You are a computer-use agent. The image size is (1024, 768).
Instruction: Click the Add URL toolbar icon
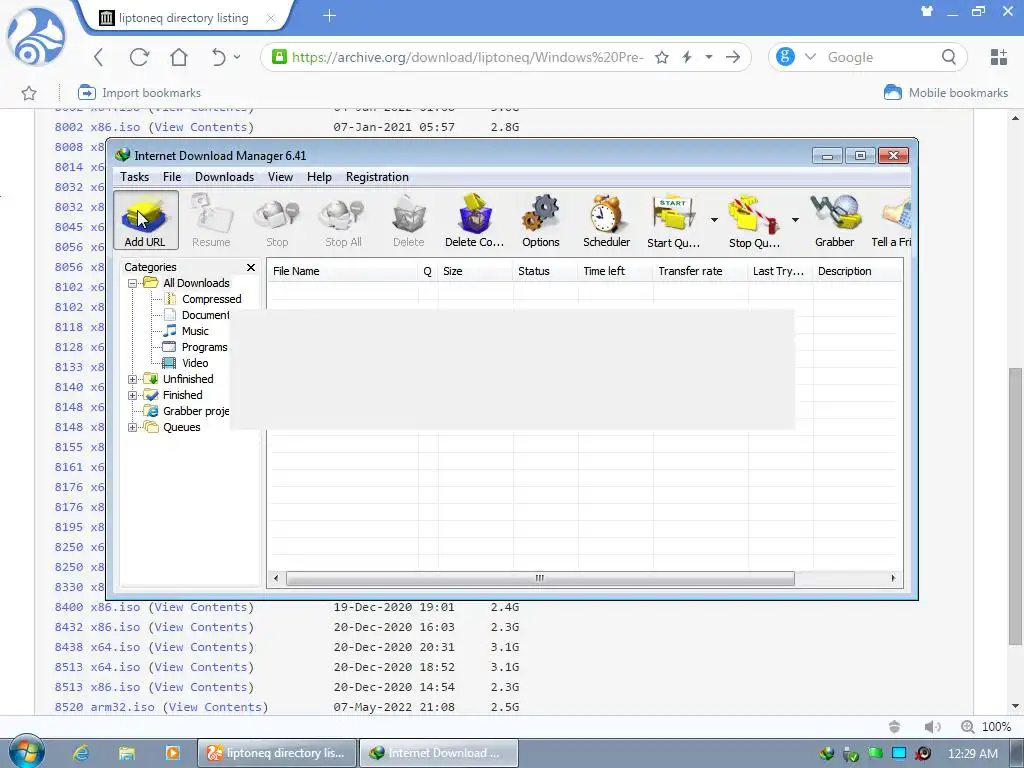pos(145,220)
